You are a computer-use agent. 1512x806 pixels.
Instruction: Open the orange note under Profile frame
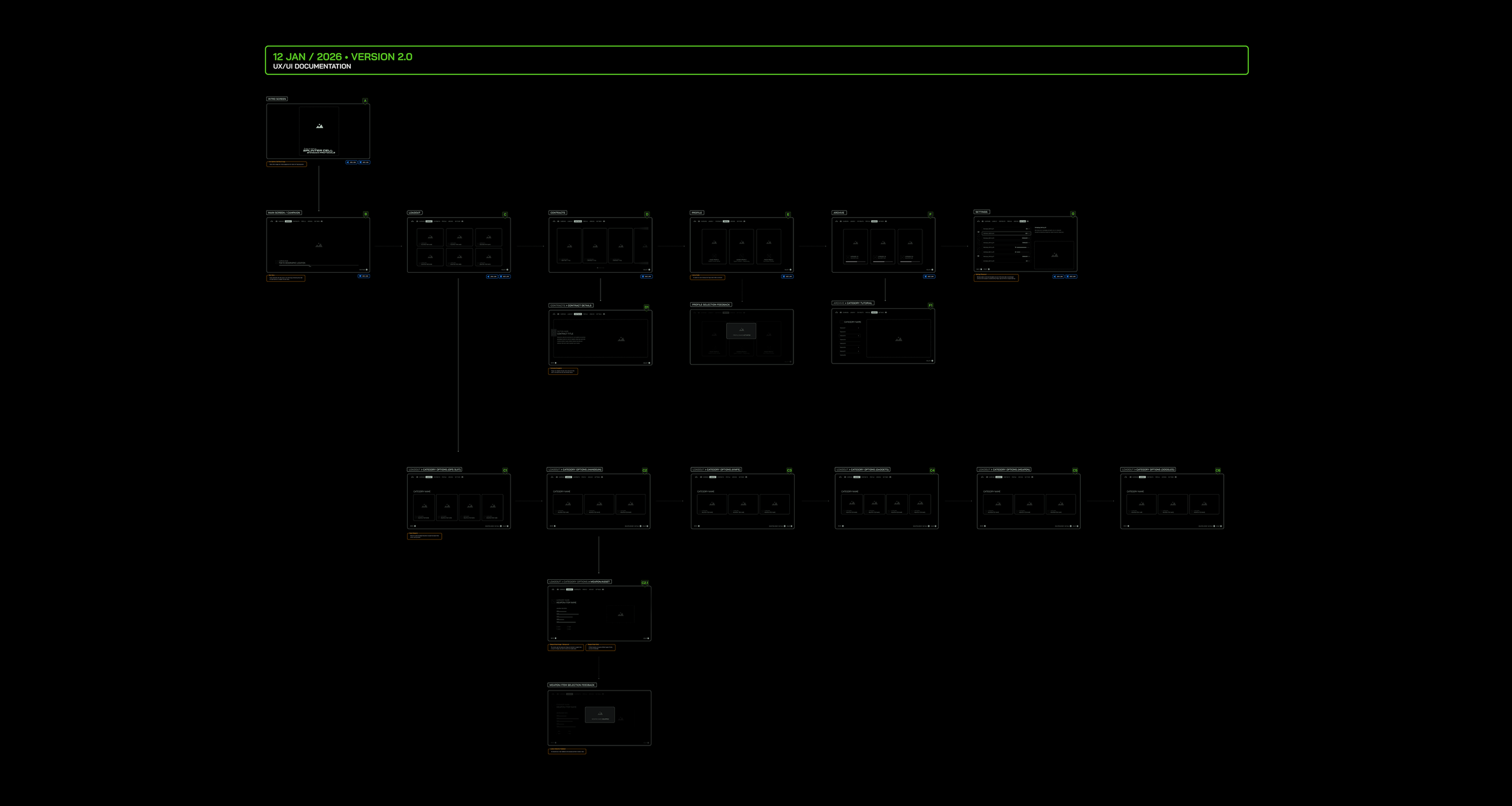tap(707, 278)
